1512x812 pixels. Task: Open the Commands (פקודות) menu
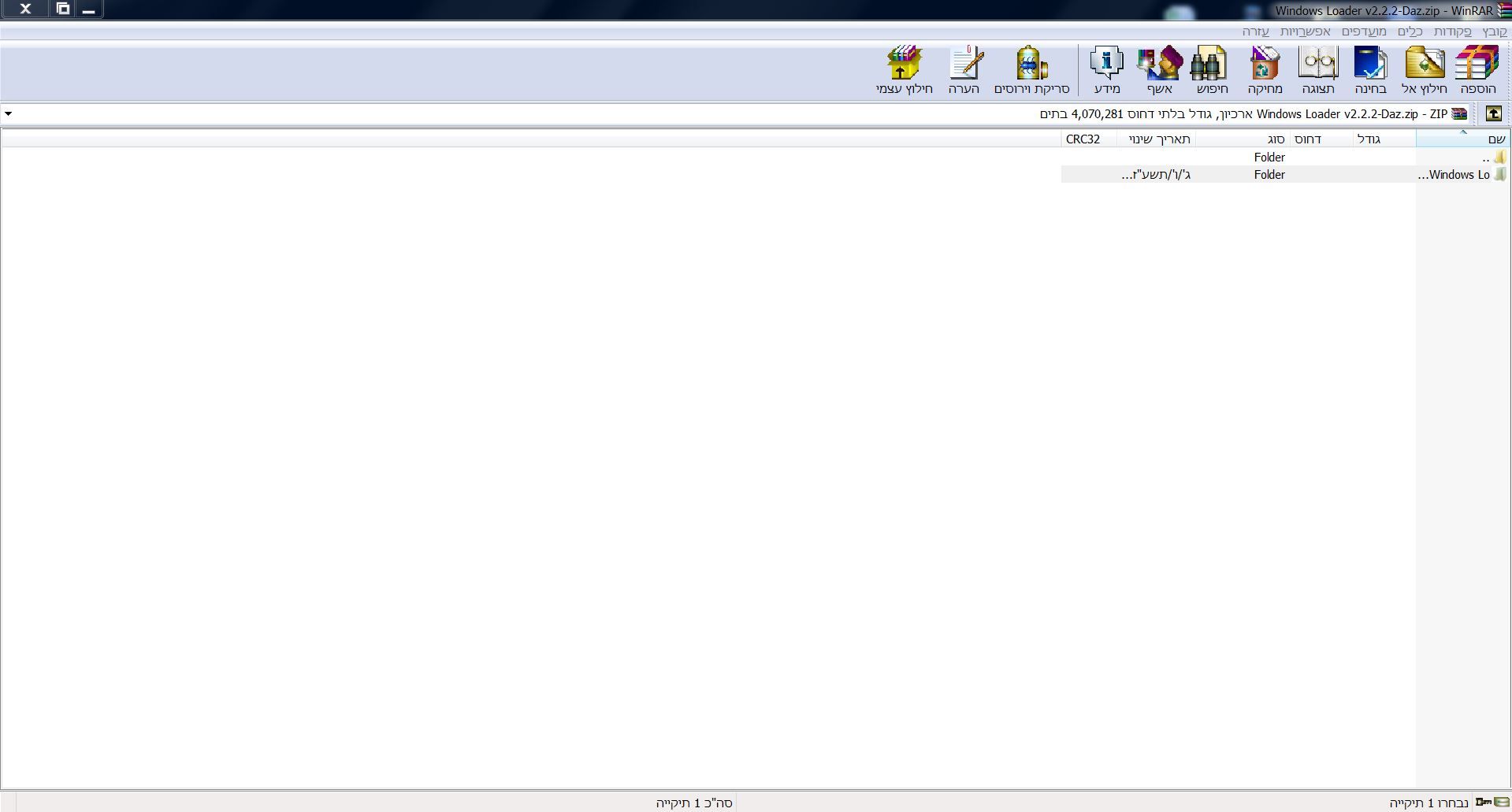(1453, 32)
